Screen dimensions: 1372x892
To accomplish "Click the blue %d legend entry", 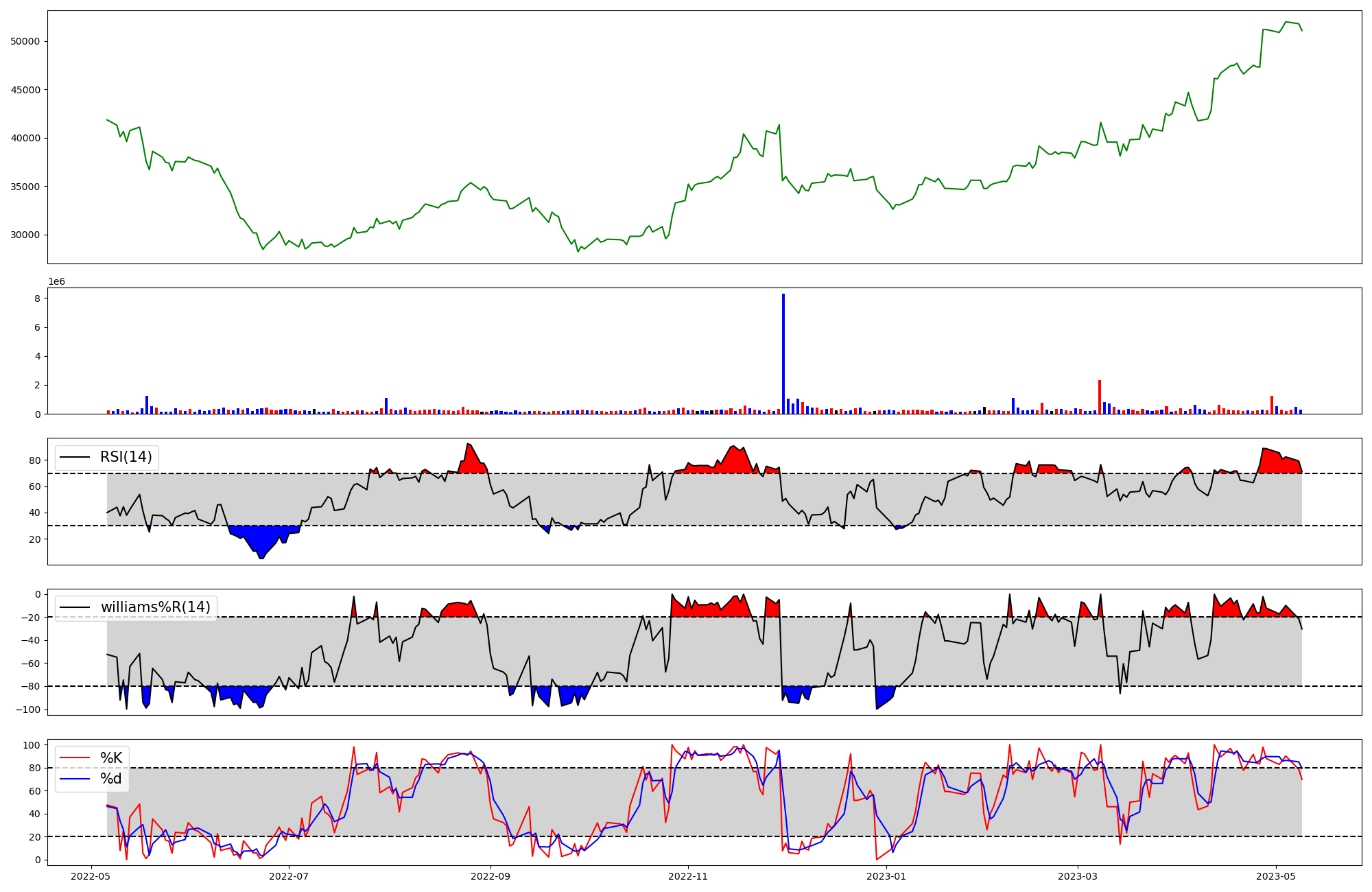I will tap(110, 778).
